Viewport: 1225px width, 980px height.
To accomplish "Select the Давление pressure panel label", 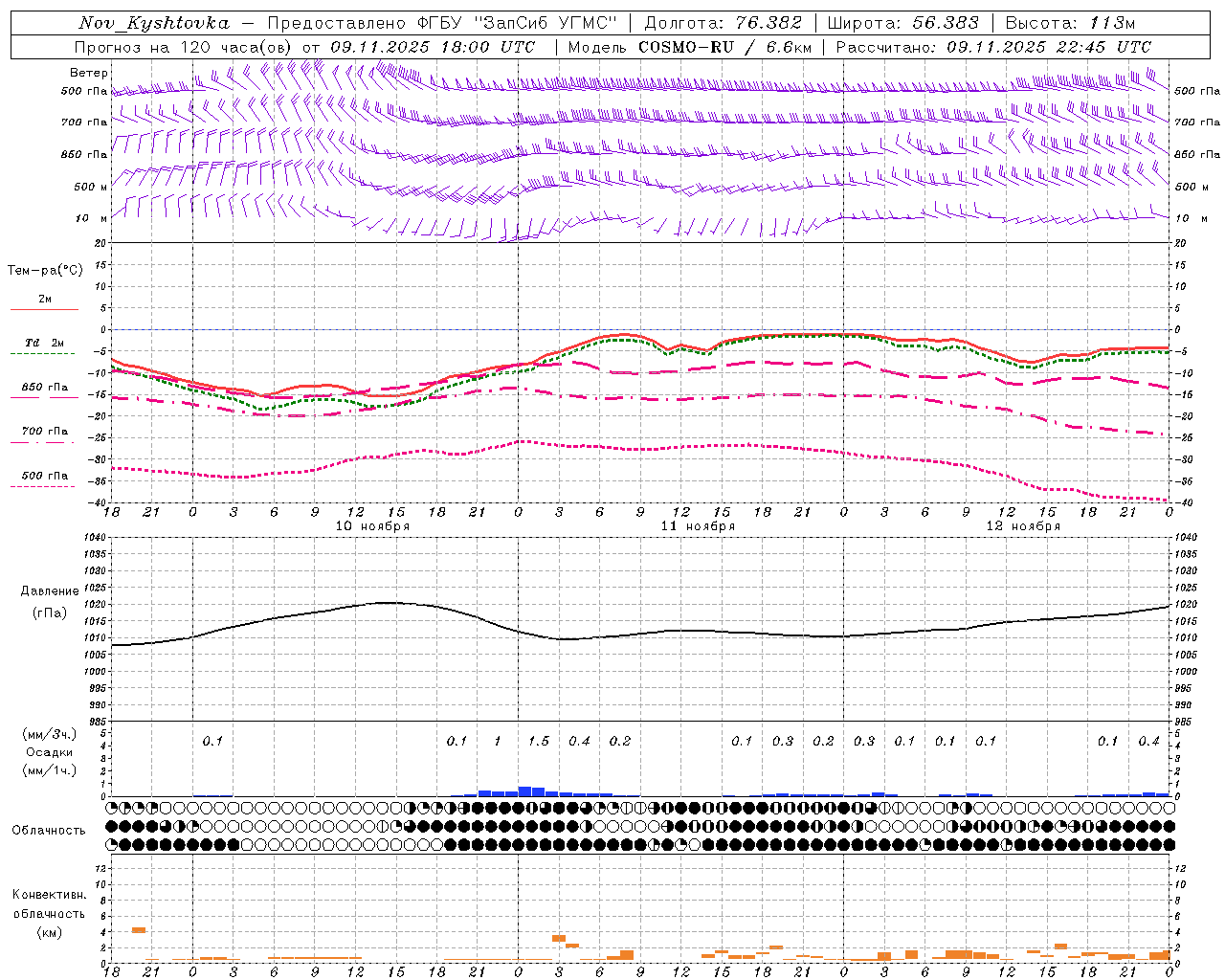I will pyautogui.click(x=49, y=591).
